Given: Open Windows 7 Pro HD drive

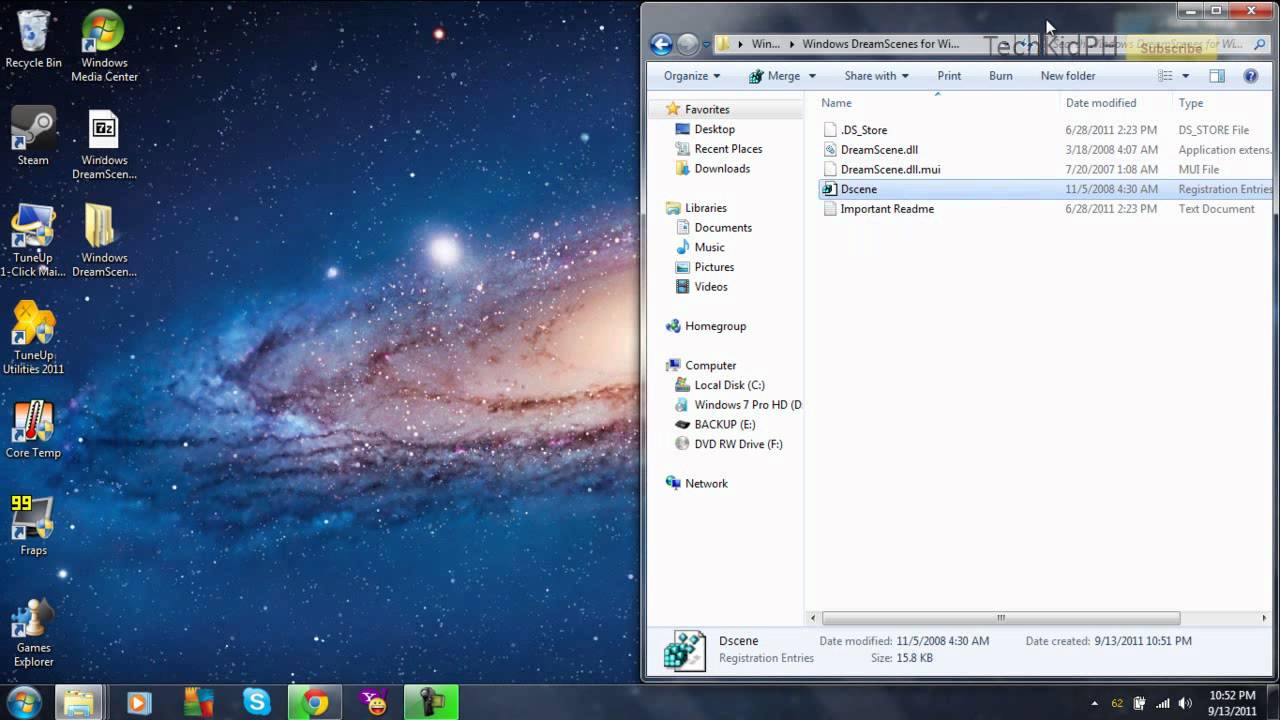Looking at the screenshot, I should tap(747, 405).
